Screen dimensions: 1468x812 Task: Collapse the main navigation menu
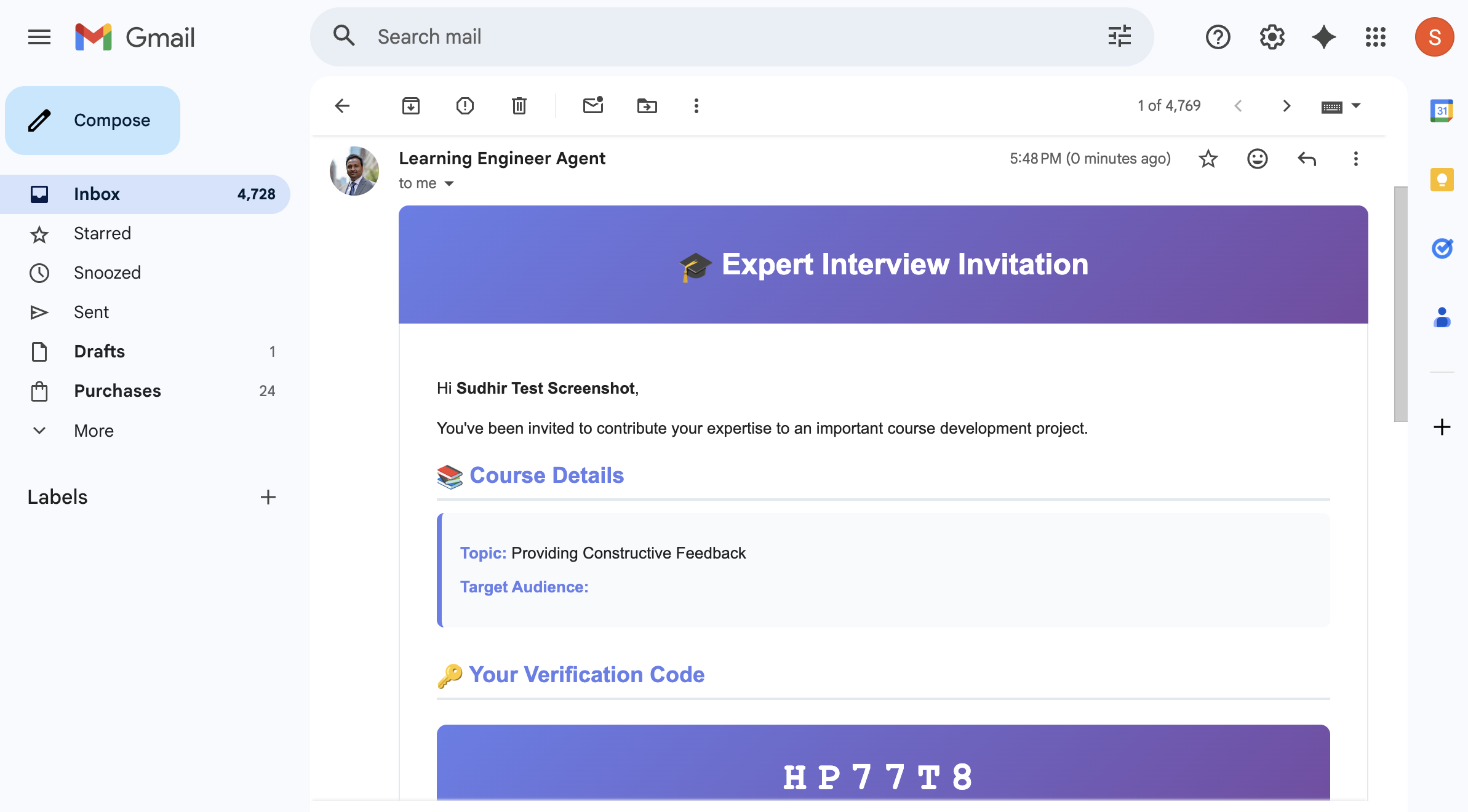[39, 37]
